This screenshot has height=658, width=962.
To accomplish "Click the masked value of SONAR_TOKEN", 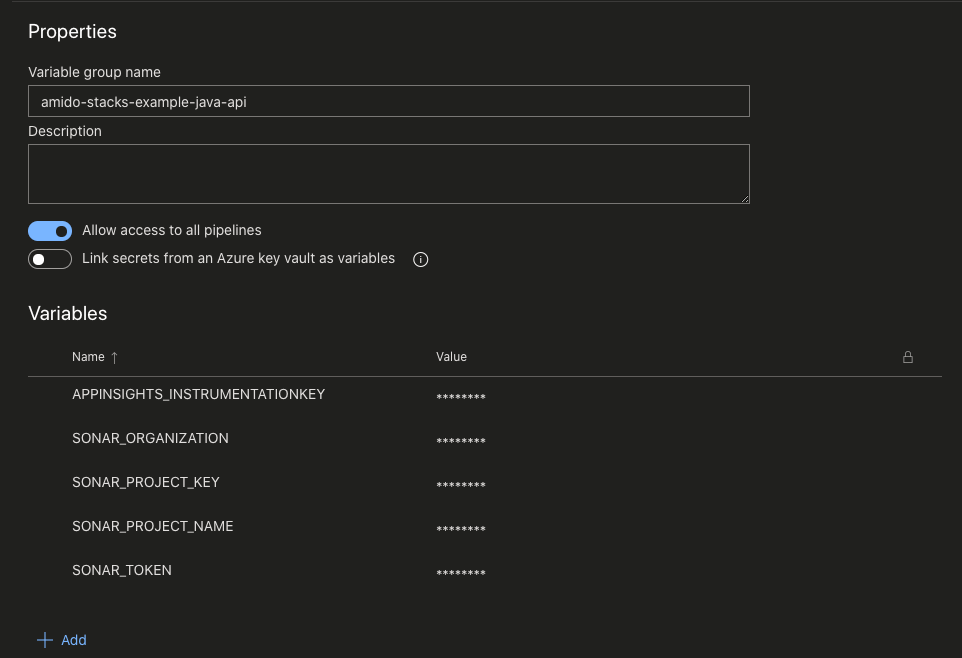I will [x=461, y=573].
